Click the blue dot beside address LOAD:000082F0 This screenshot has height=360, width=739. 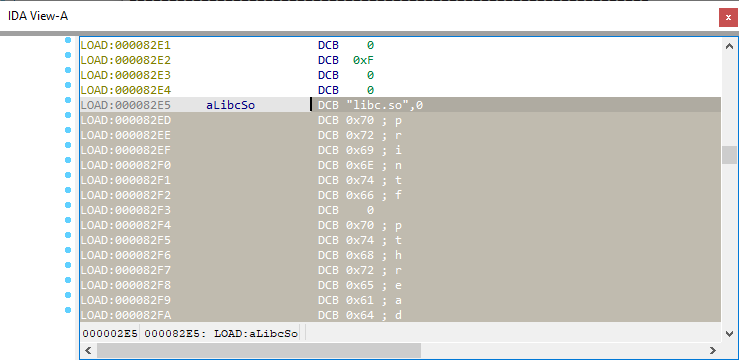(68, 160)
